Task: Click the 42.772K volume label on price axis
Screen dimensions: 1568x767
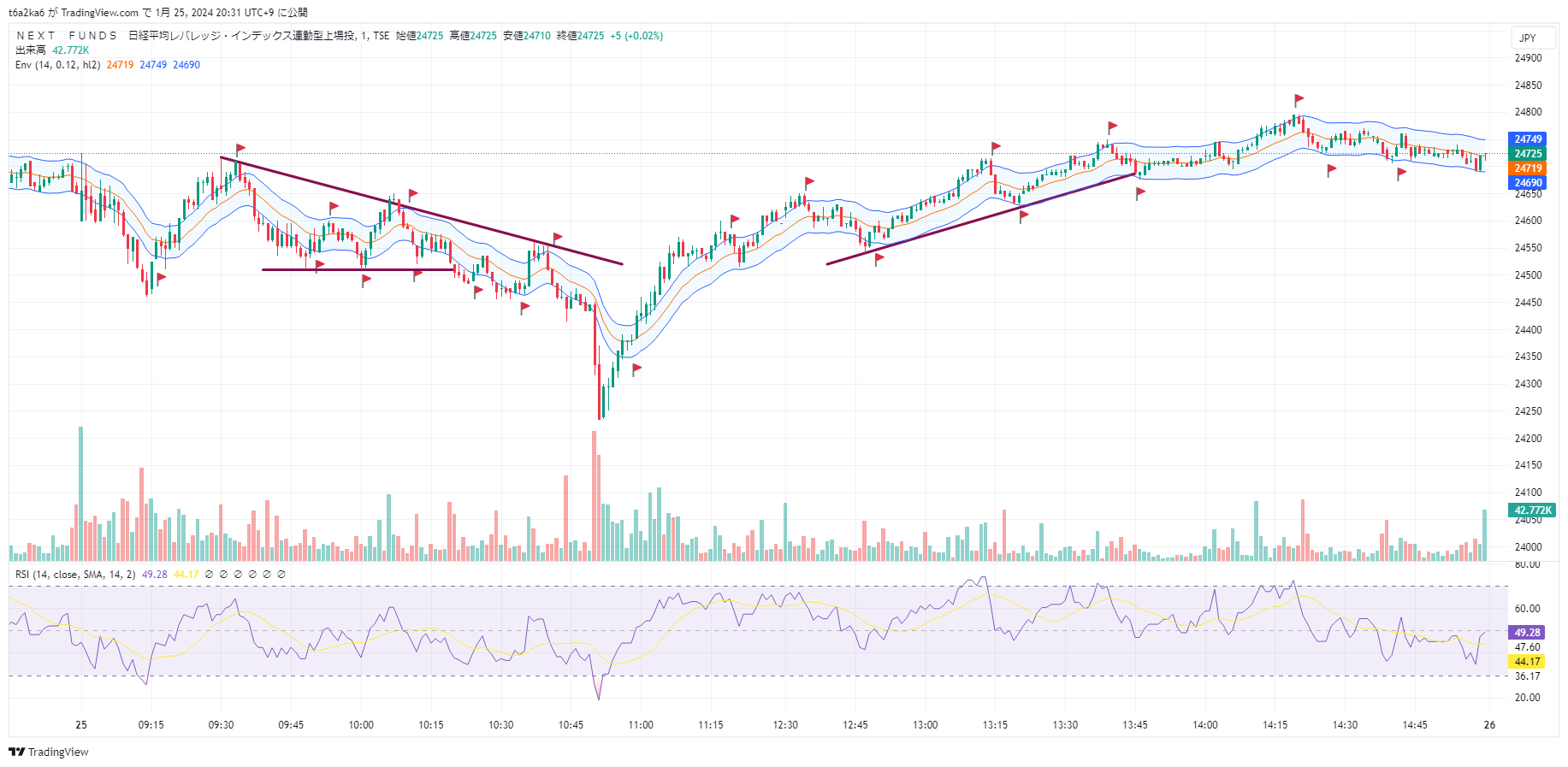Action: click(1532, 510)
